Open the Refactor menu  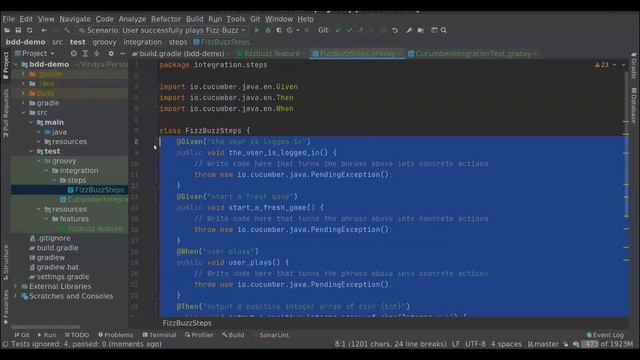tap(166, 19)
